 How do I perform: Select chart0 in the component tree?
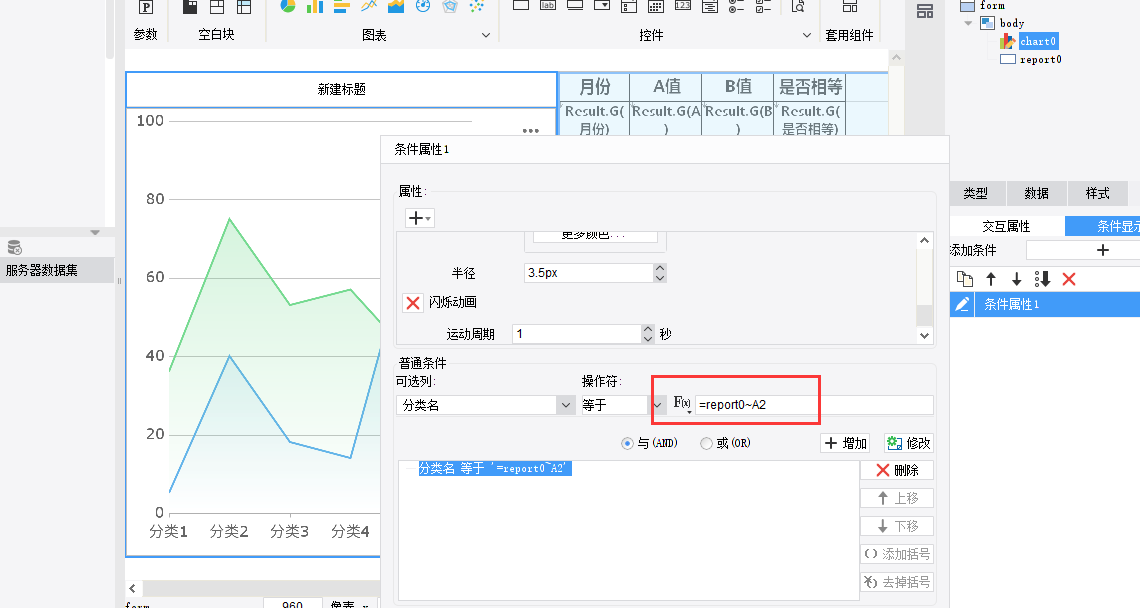coord(1037,41)
